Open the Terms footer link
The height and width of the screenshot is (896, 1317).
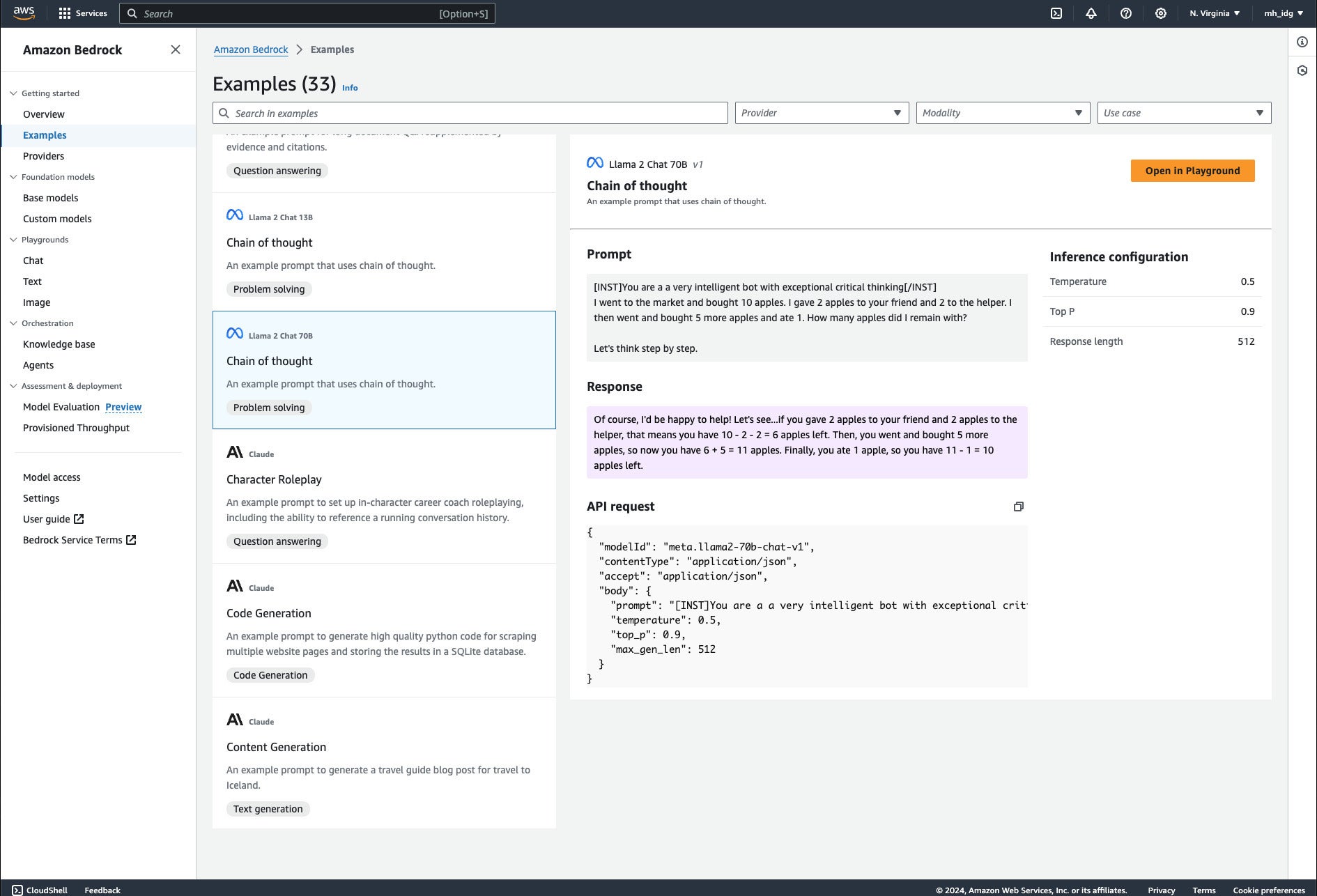tap(1204, 890)
